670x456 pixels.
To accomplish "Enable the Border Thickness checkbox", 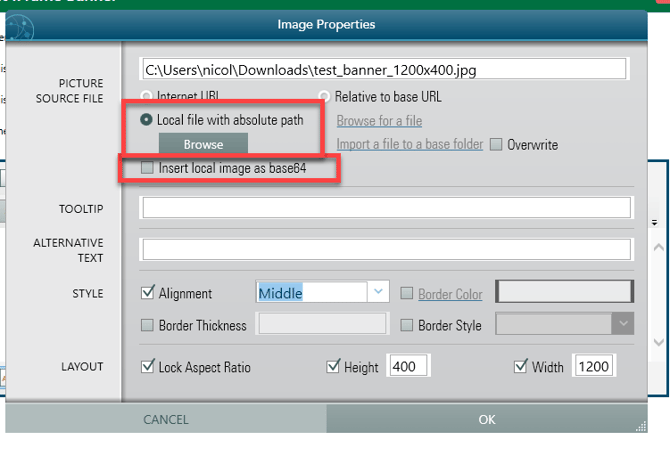I will (x=148, y=325).
